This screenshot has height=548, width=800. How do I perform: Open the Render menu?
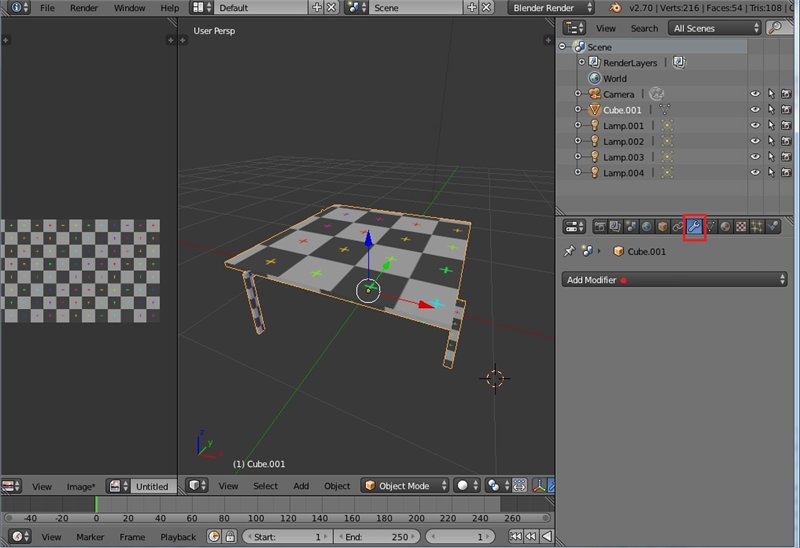pyautogui.click(x=84, y=8)
